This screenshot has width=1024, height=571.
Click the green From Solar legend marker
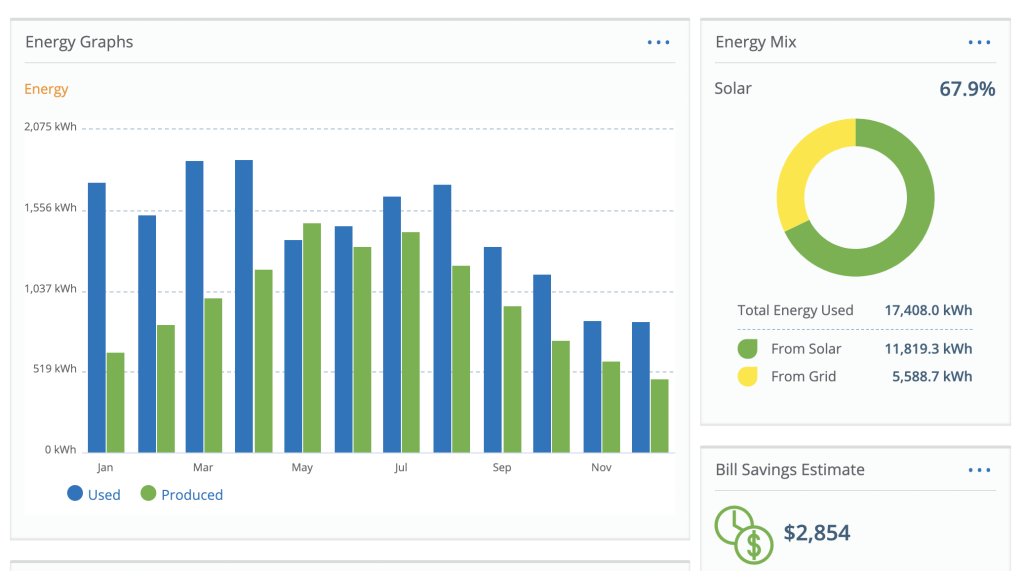click(747, 349)
